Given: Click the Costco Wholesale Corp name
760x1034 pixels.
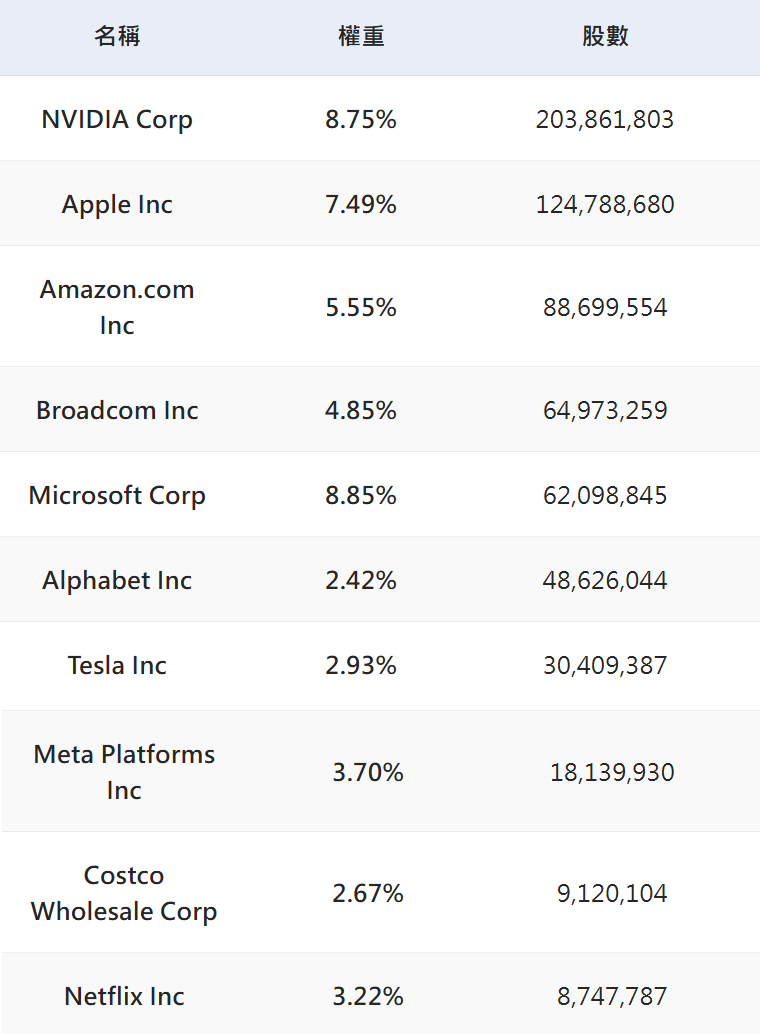Looking at the screenshot, I should pyautogui.click(x=124, y=893).
